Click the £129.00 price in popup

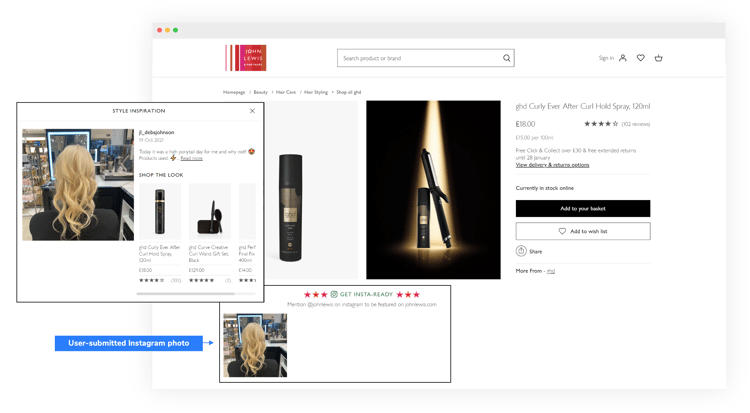[x=197, y=270]
